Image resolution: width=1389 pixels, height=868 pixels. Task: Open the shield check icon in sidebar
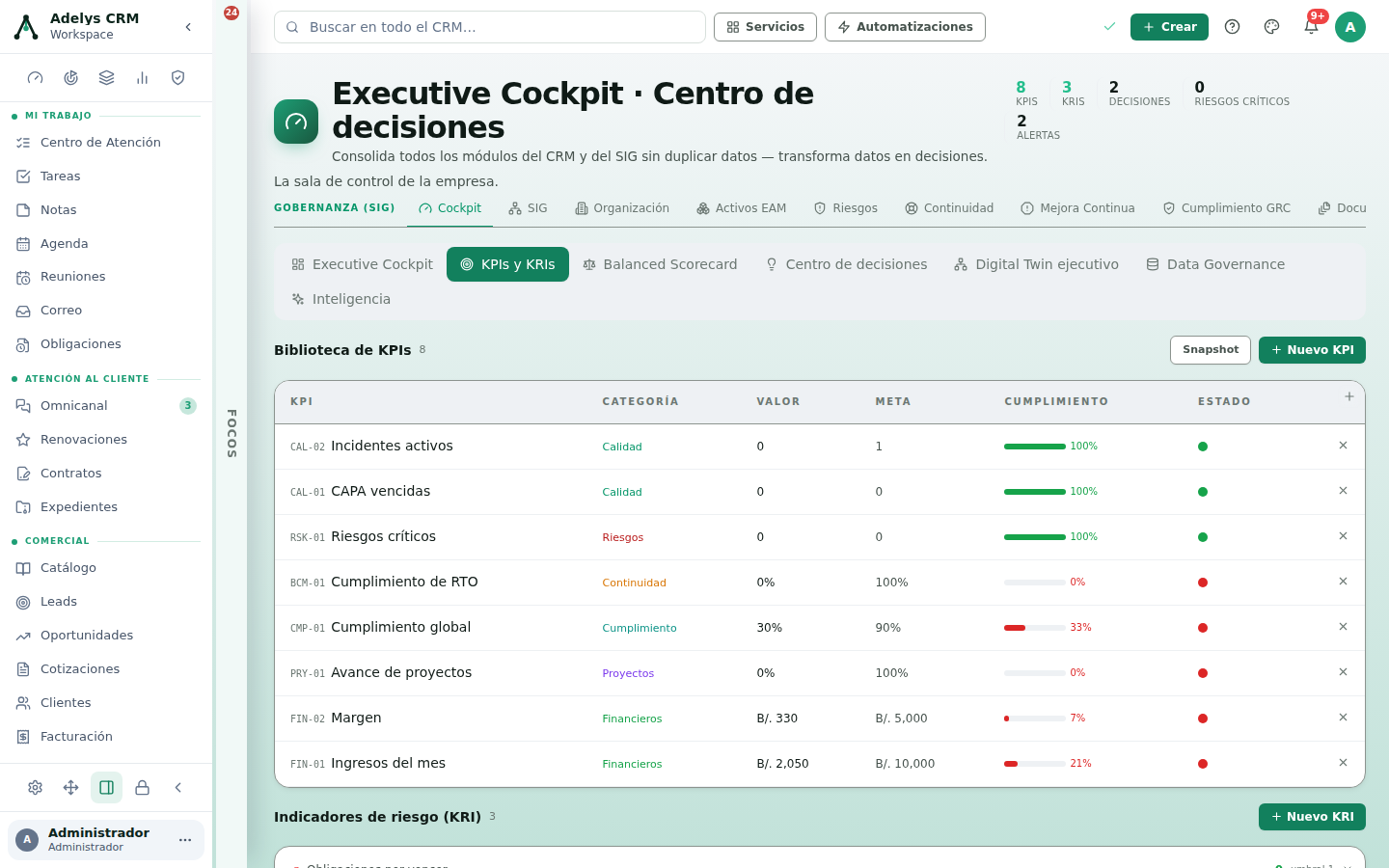pyautogui.click(x=178, y=78)
